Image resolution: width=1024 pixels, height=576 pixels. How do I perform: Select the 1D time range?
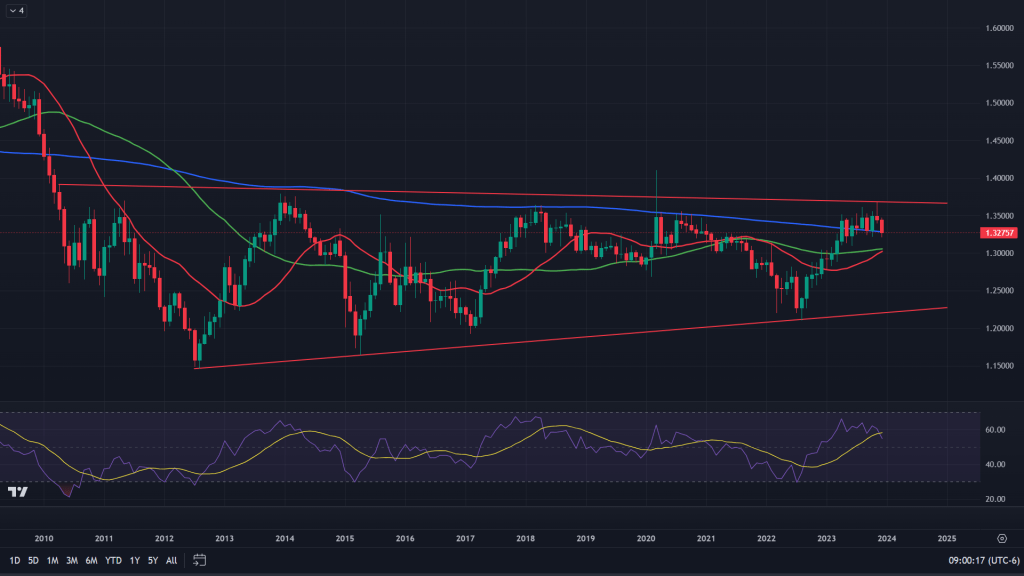(14, 560)
